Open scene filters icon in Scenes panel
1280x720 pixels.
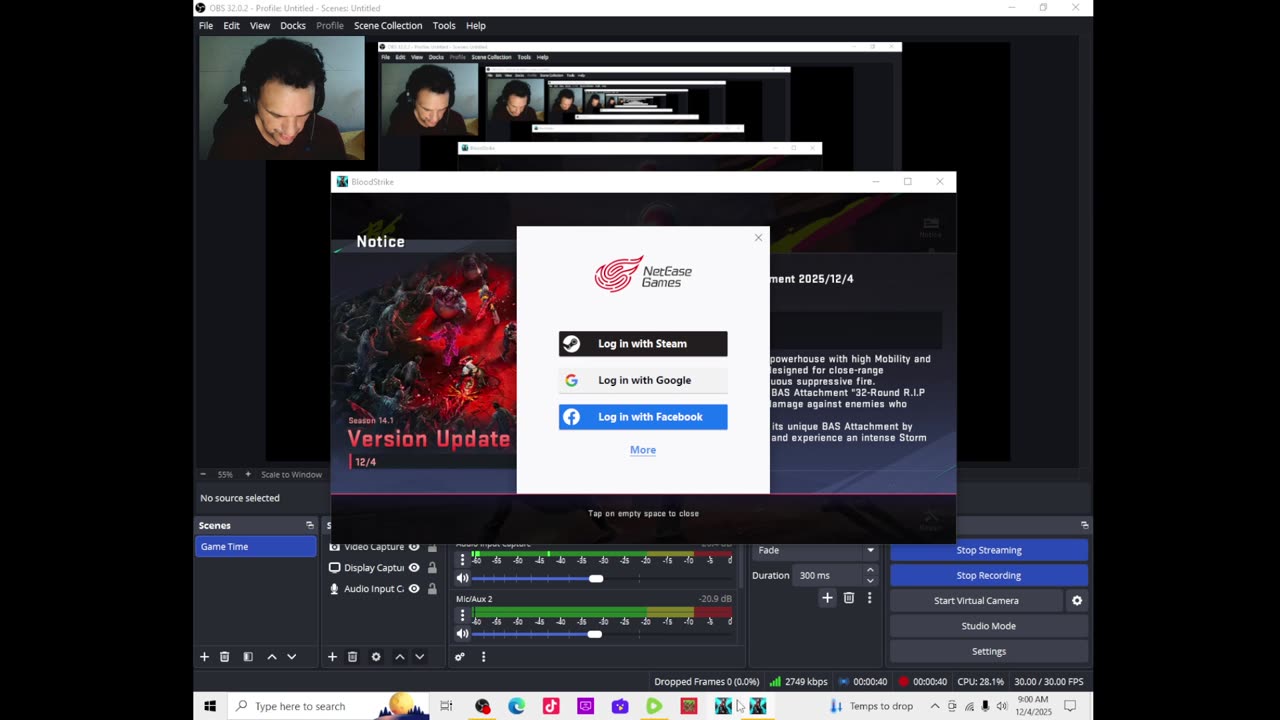(248, 657)
